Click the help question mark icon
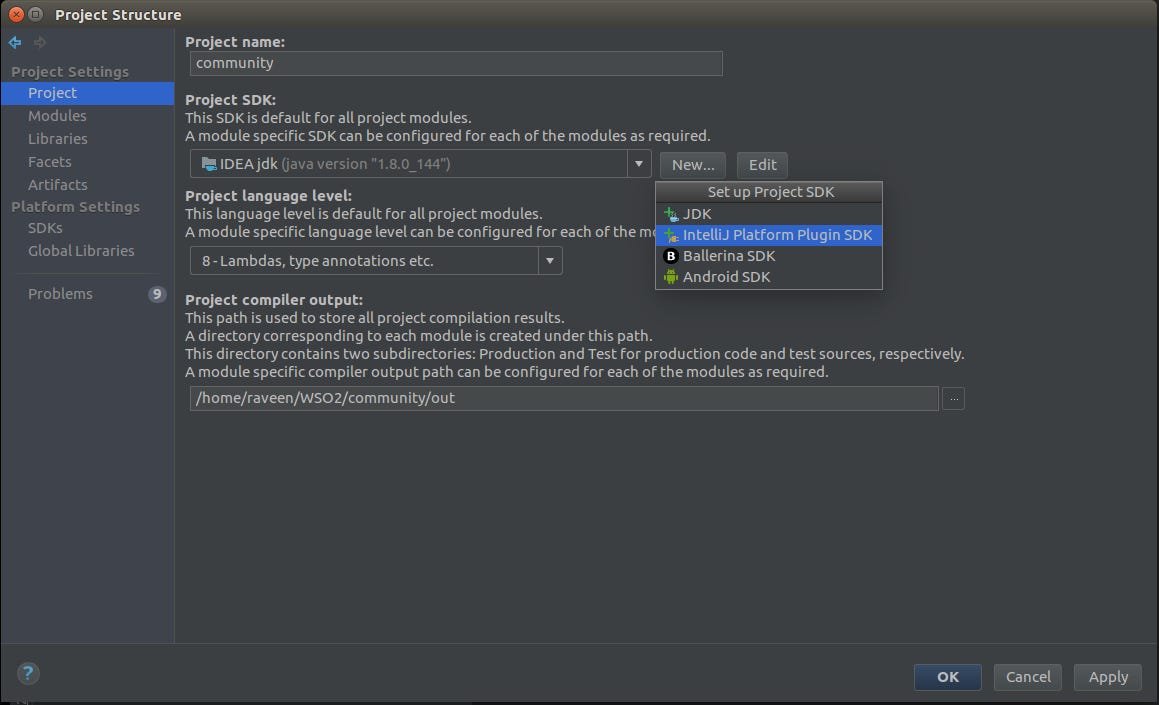 [x=28, y=673]
